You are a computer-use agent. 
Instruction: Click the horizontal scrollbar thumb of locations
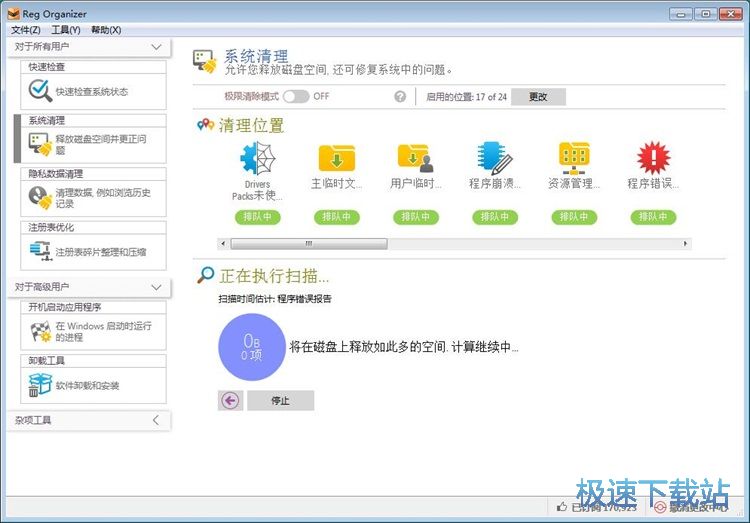coord(309,244)
